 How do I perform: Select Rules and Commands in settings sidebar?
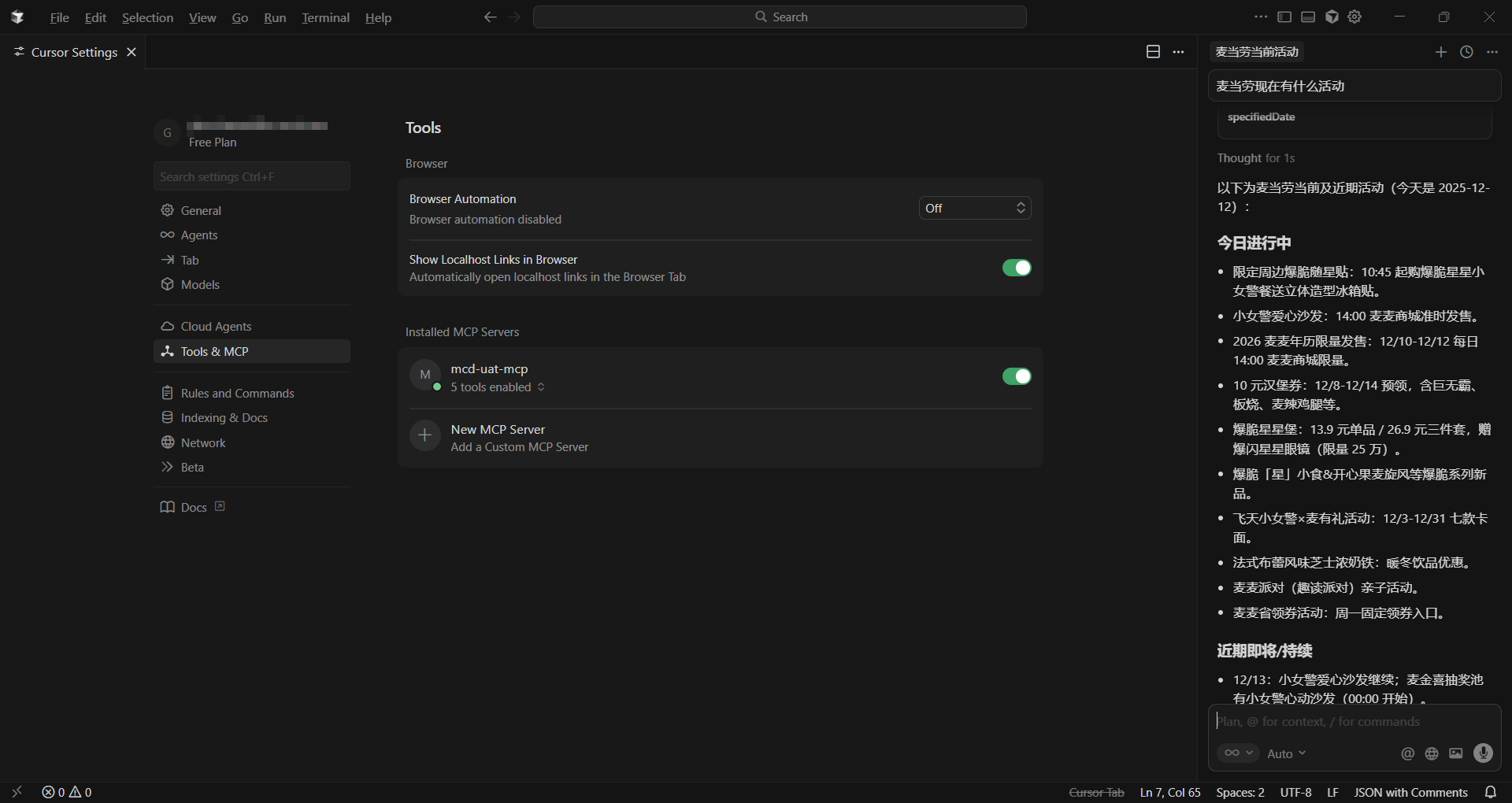click(x=237, y=393)
